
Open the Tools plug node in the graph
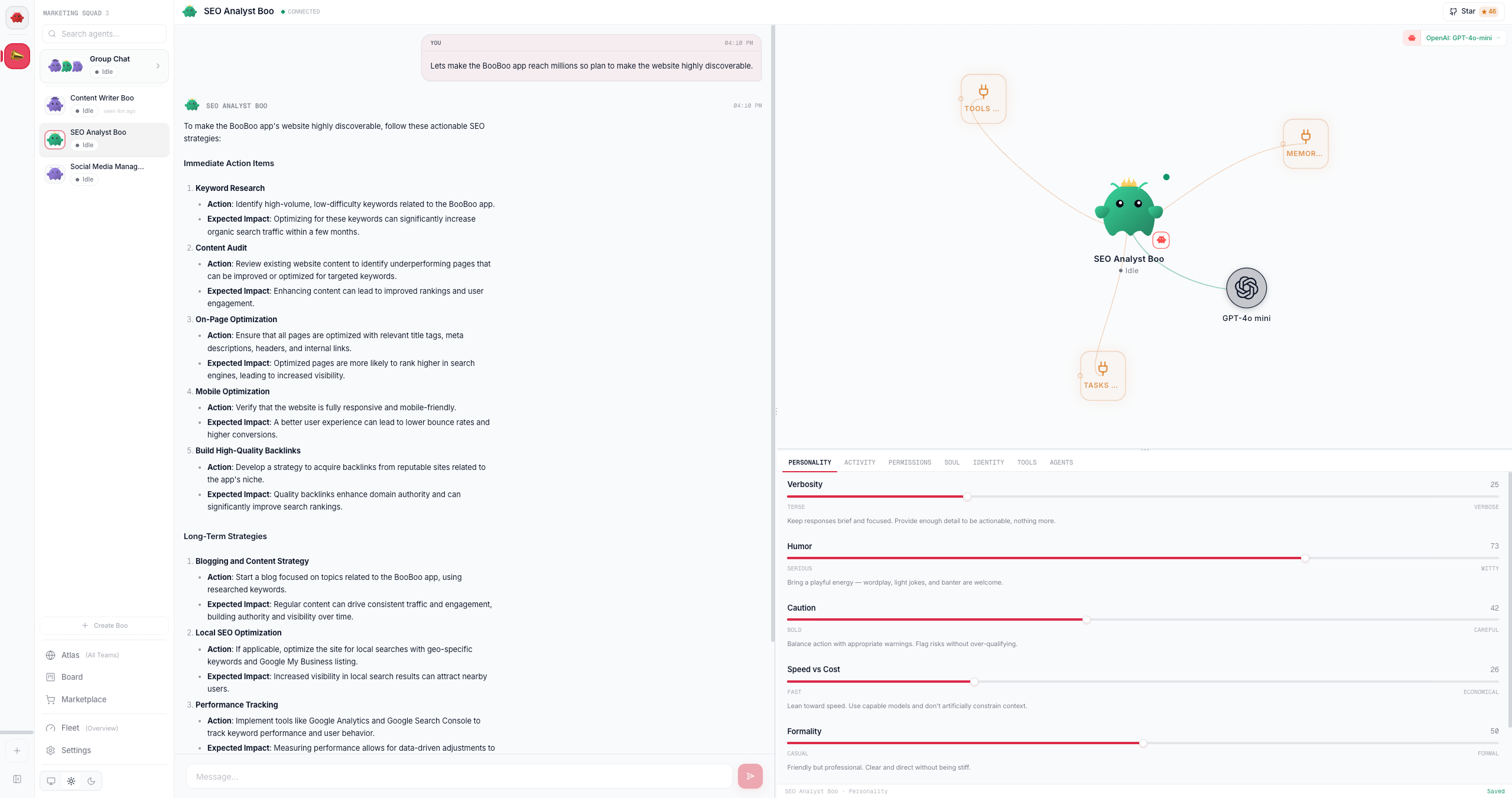tap(983, 99)
